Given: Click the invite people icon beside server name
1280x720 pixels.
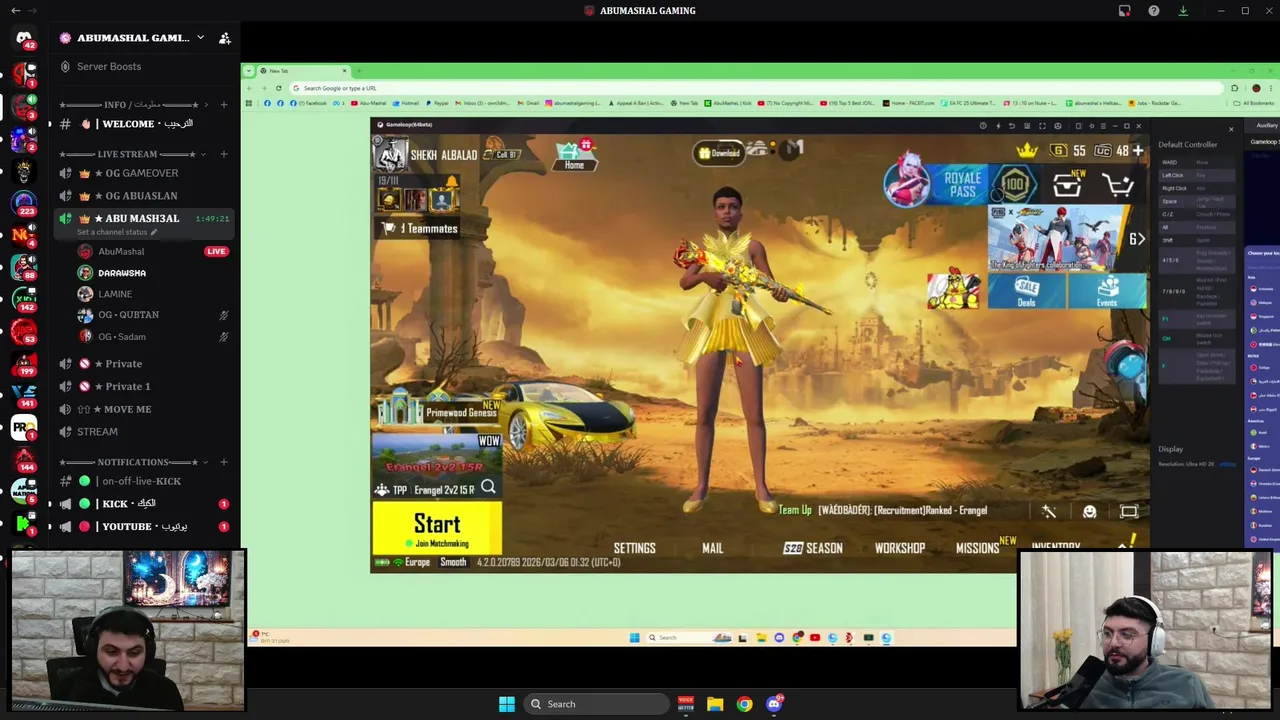Looking at the screenshot, I should [x=225, y=38].
